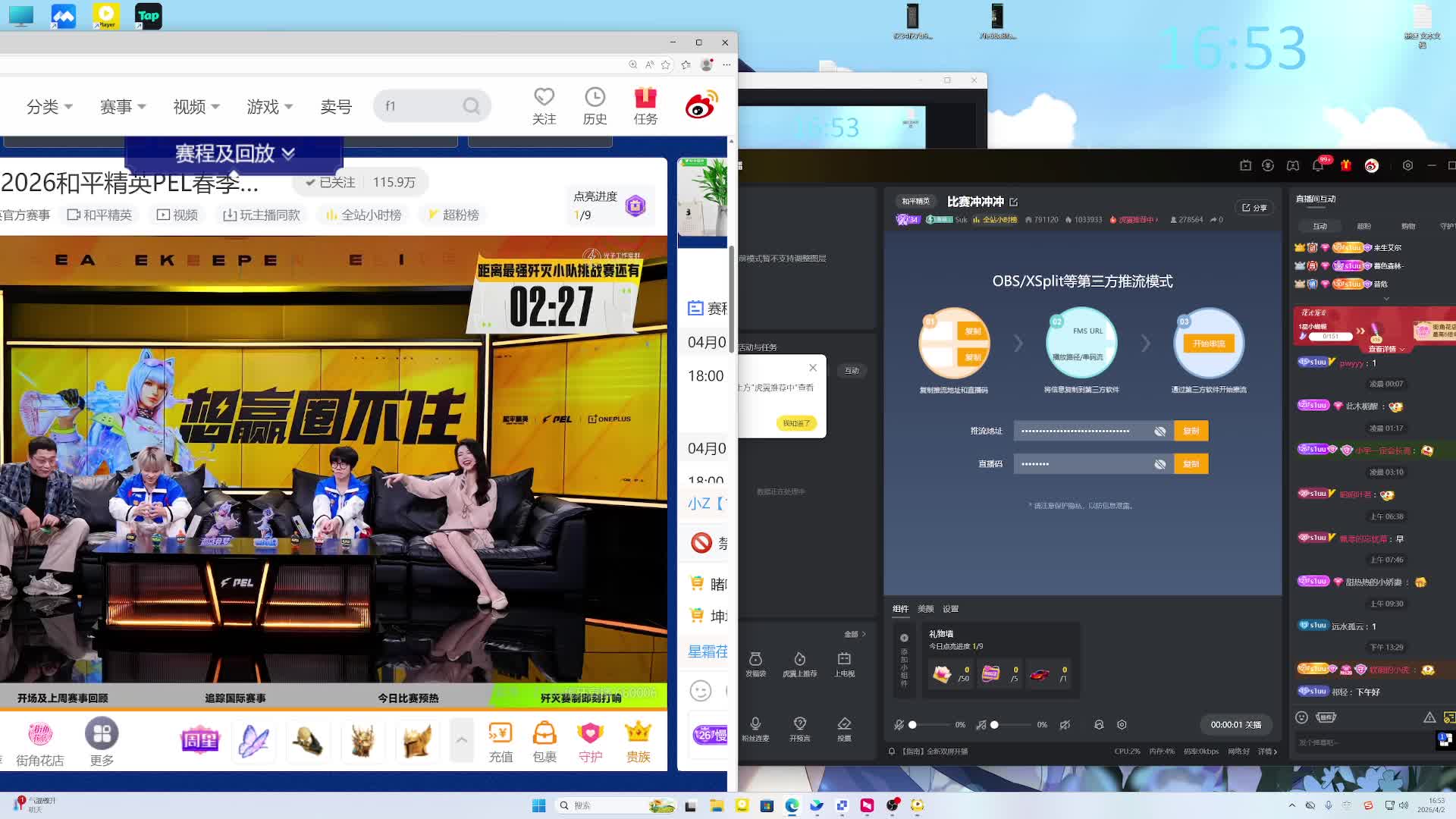Show the hidden 推流地址 stream address
1456x819 pixels.
point(1159,431)
